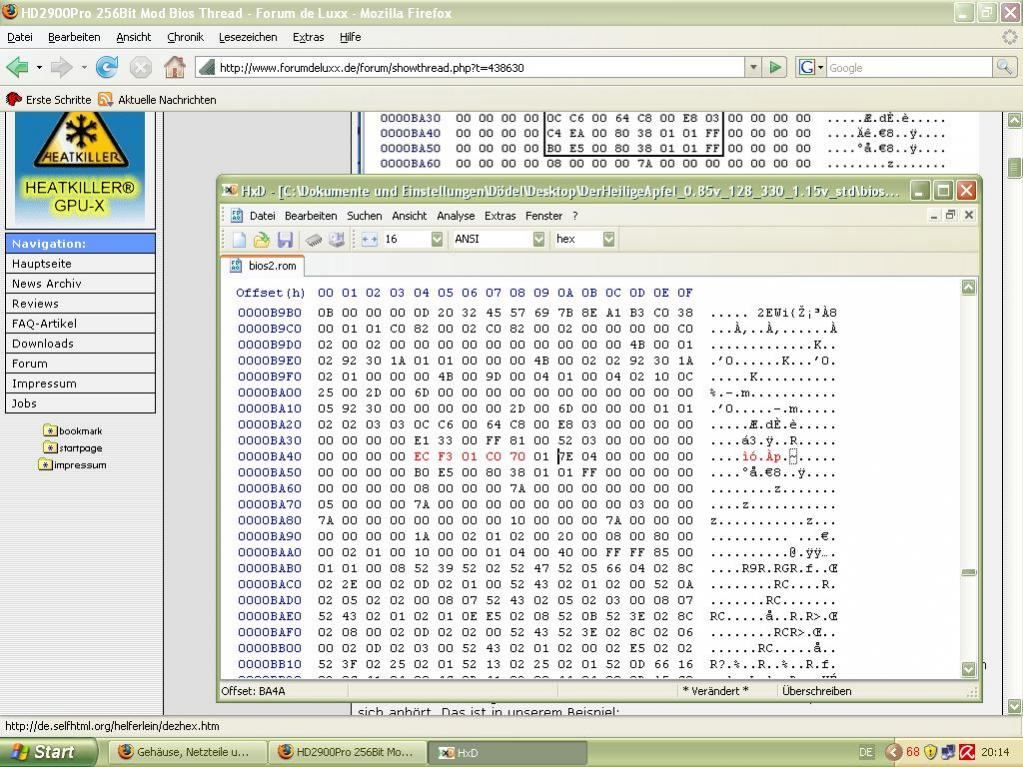
Task: Click the Erste Schritte bookmark icon
Action: (14, 99)
